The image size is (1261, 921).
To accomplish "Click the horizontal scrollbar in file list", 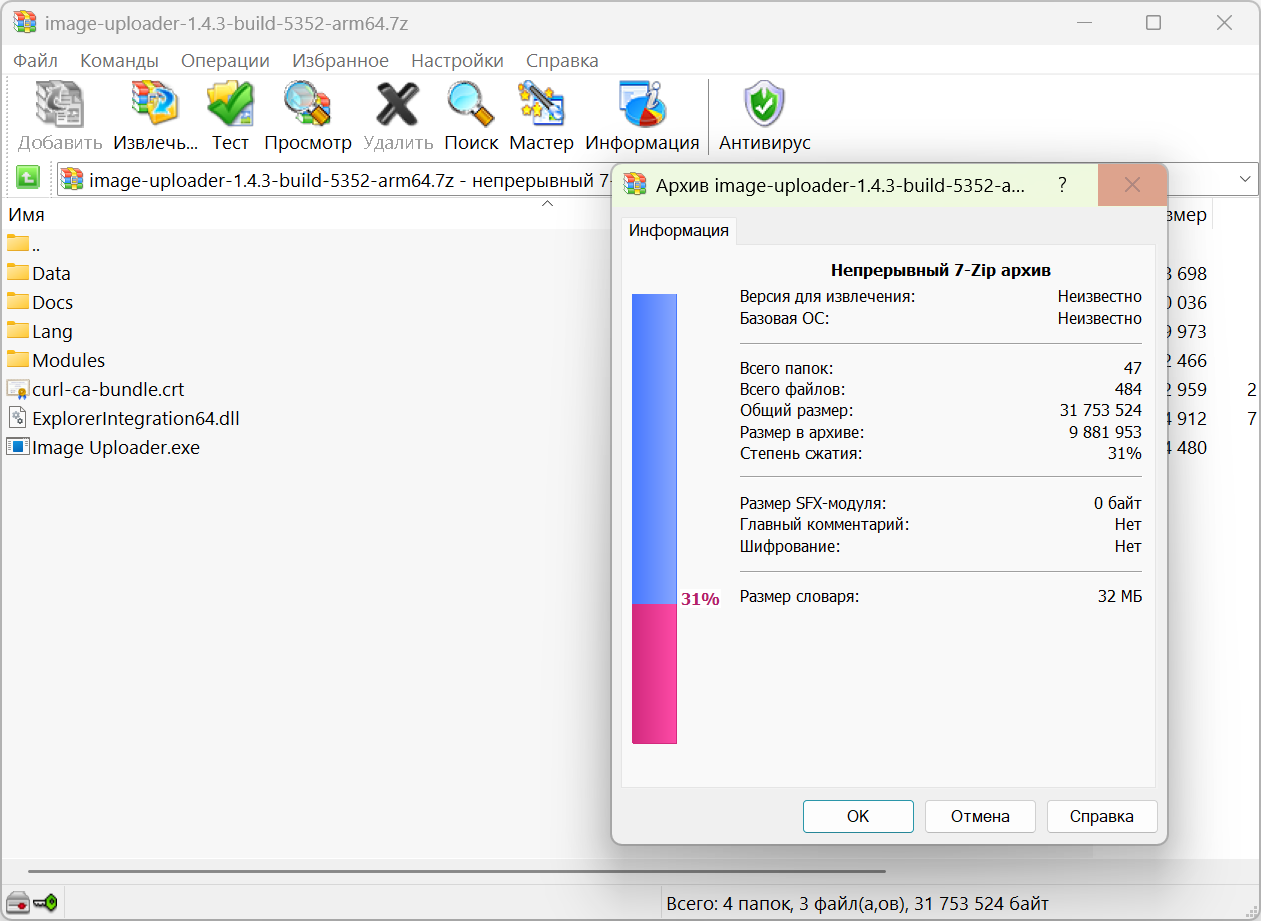I will [x=457, y=871].
